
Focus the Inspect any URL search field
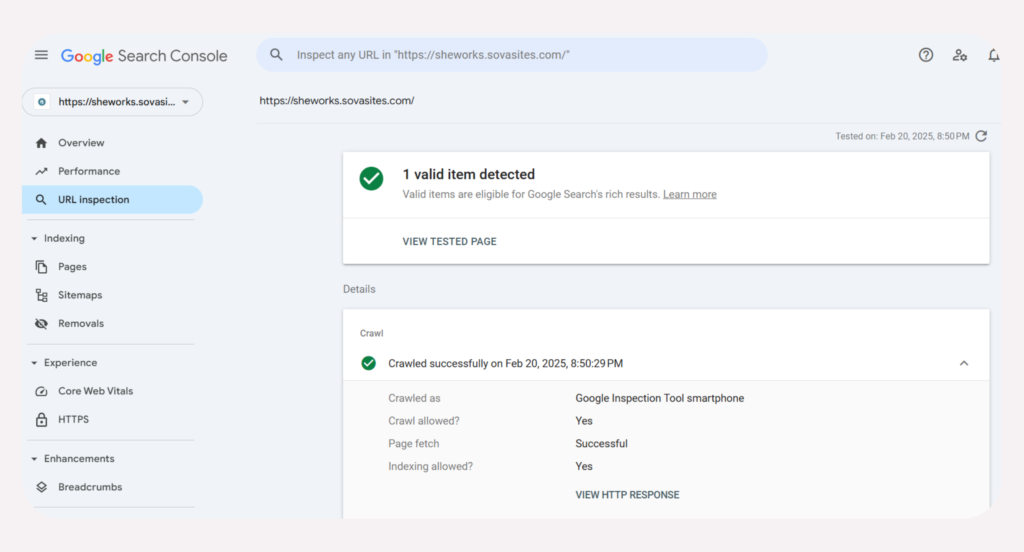(x=512, y=55)
